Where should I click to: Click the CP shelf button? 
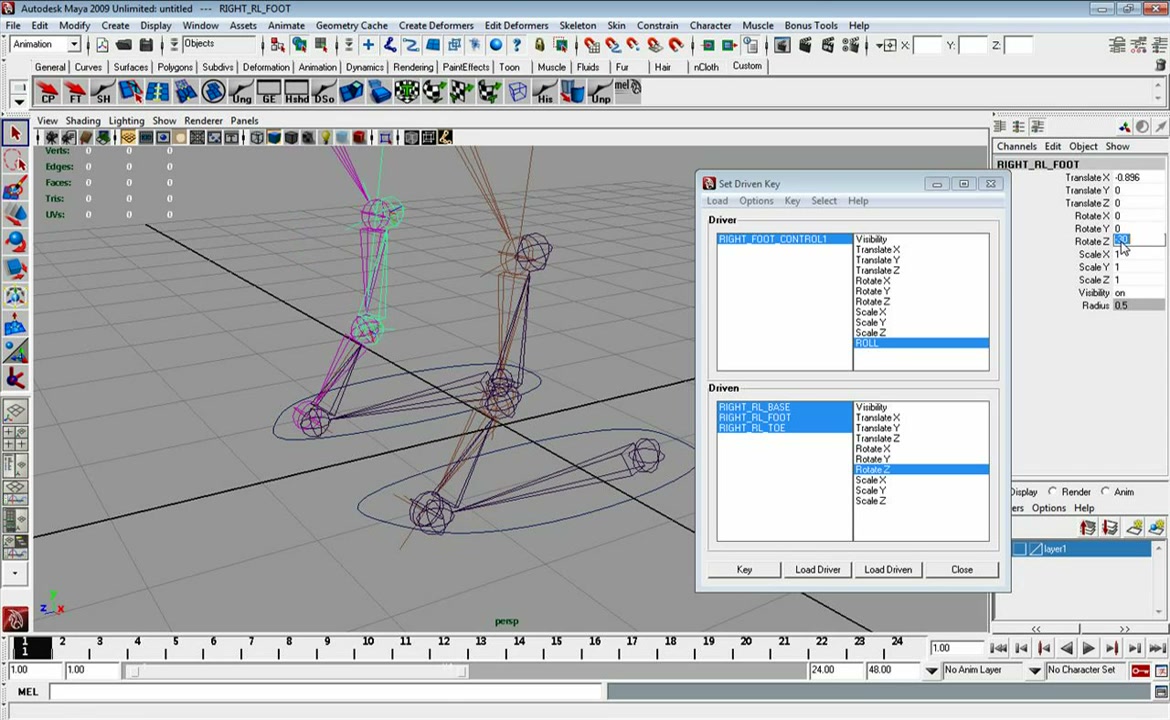pos(48,92)
